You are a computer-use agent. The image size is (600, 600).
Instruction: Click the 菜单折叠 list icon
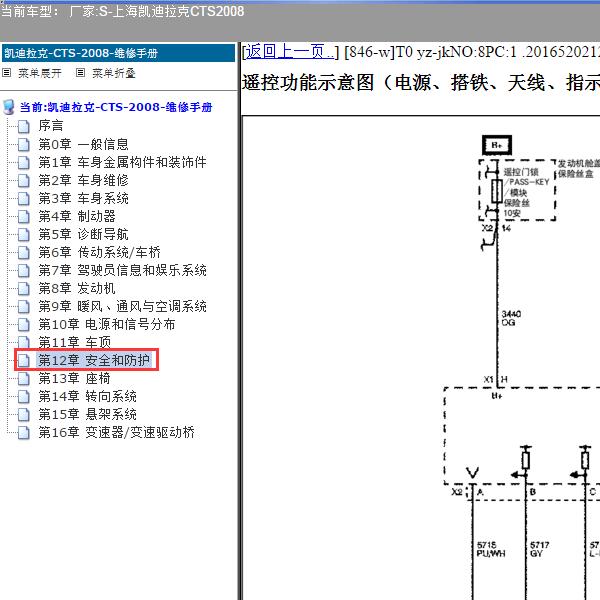(x=80, y=72)
